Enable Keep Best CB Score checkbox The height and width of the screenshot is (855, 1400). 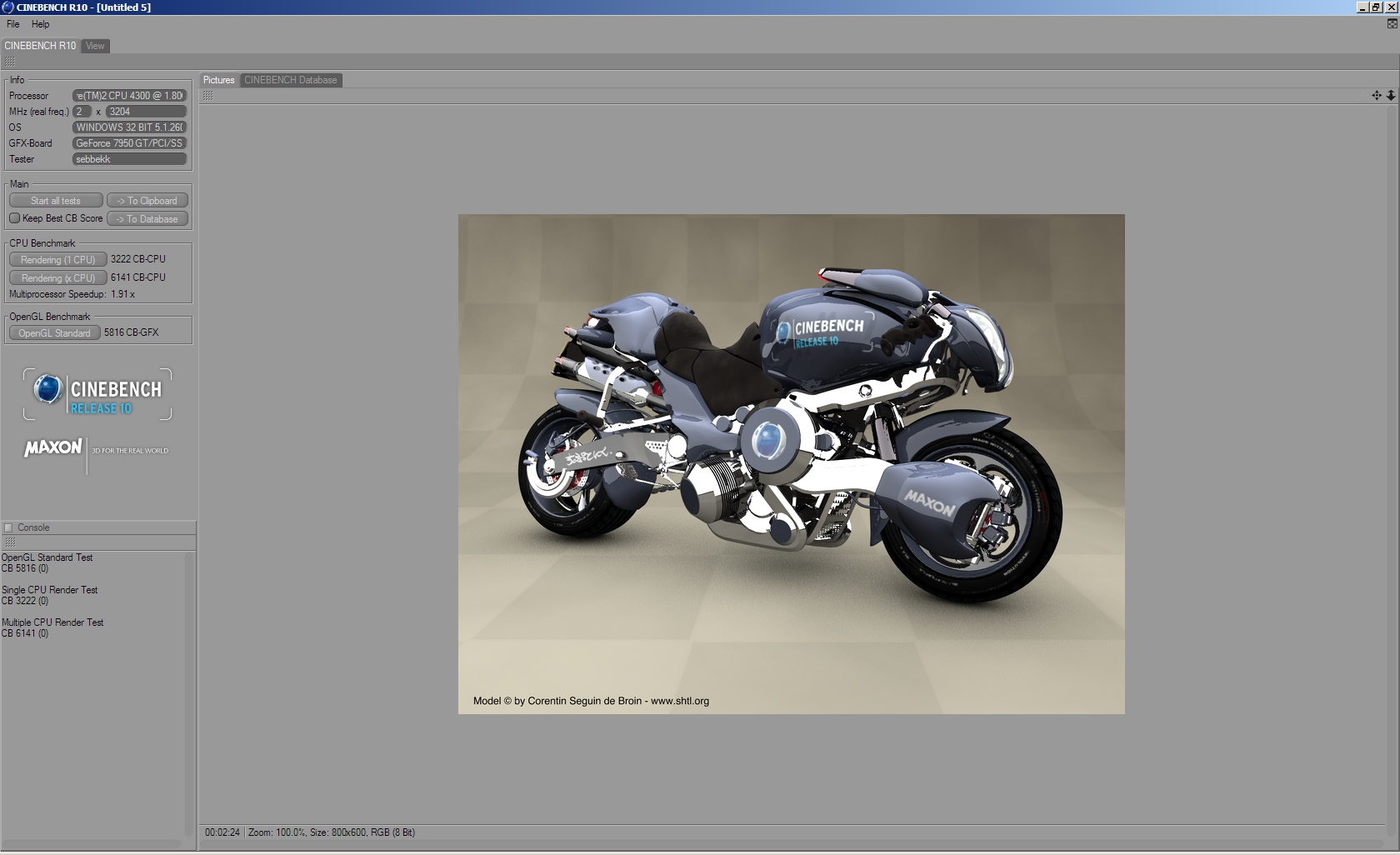click(14, 218)
